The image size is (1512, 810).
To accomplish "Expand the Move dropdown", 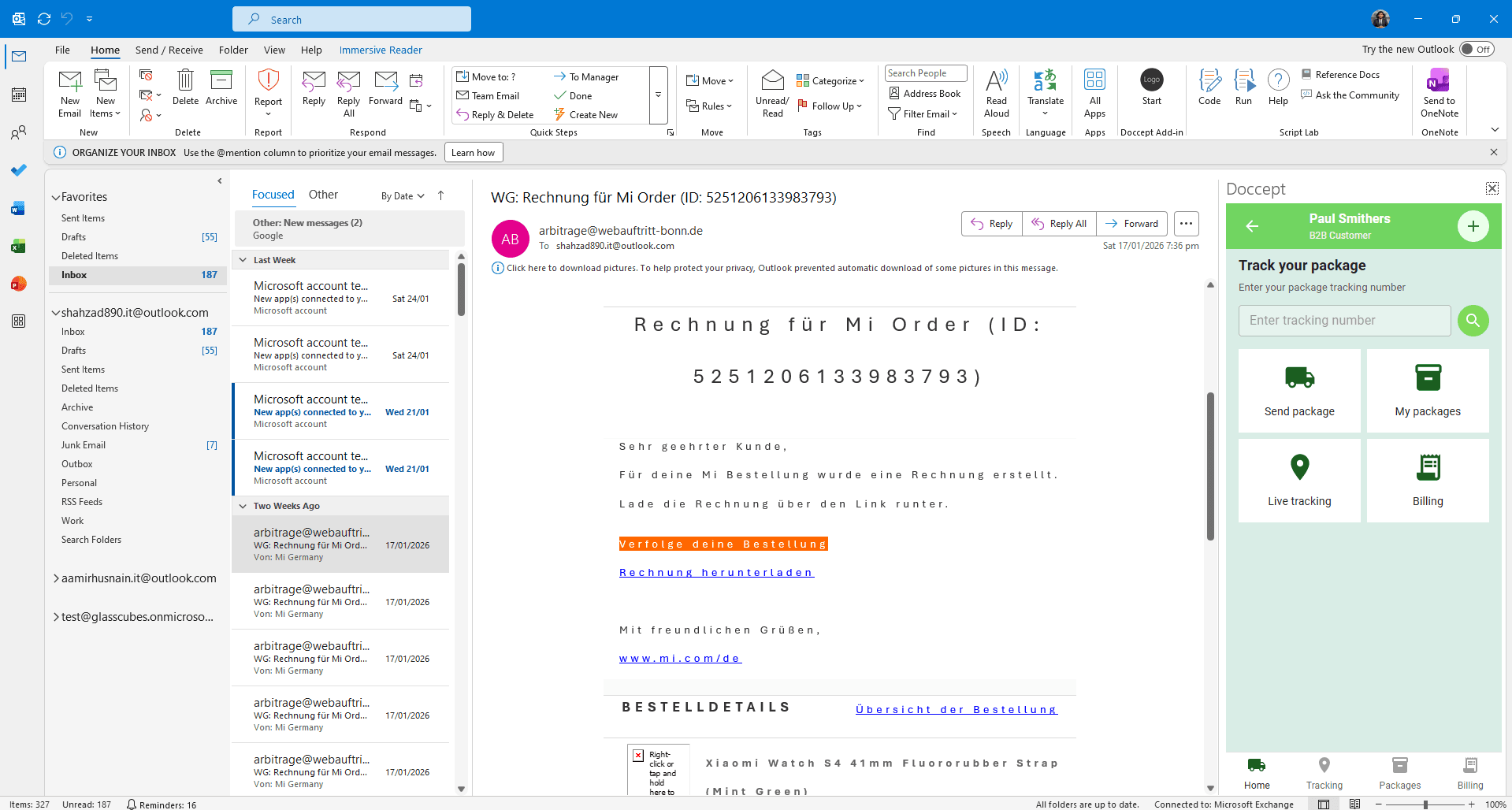I will click(x=710, y=80).
